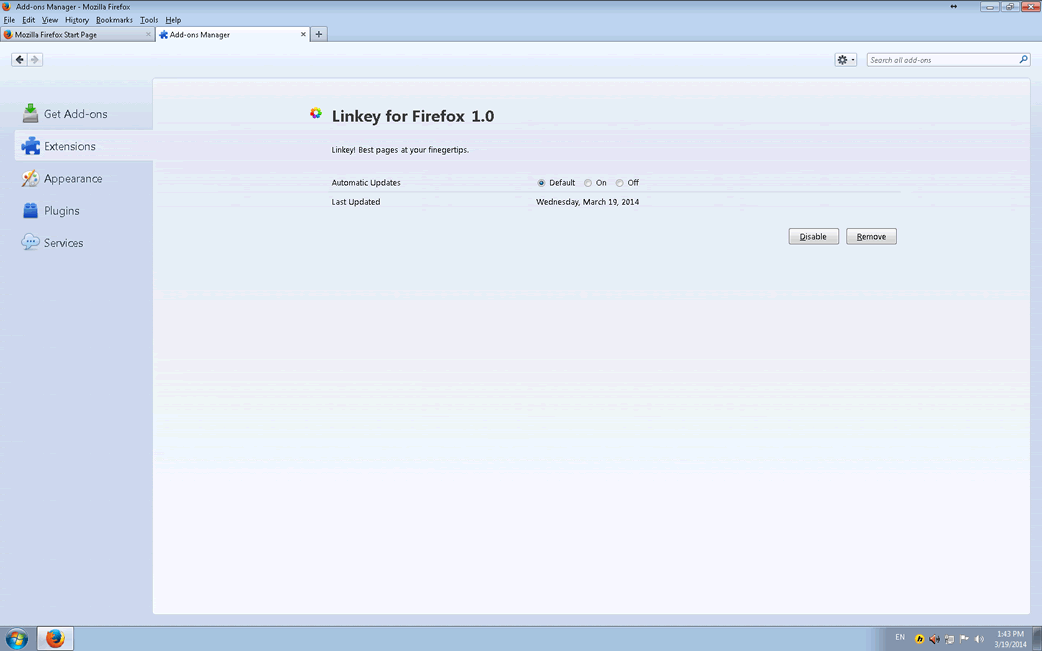Open the Tools menu

(149, 20)
